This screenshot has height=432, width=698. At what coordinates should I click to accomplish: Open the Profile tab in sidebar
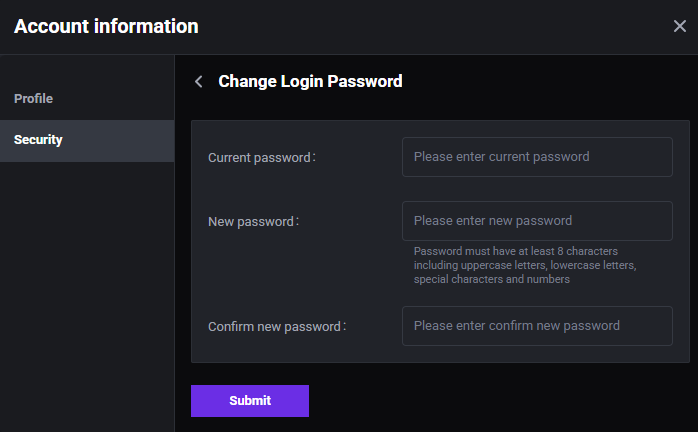(33, 99)
